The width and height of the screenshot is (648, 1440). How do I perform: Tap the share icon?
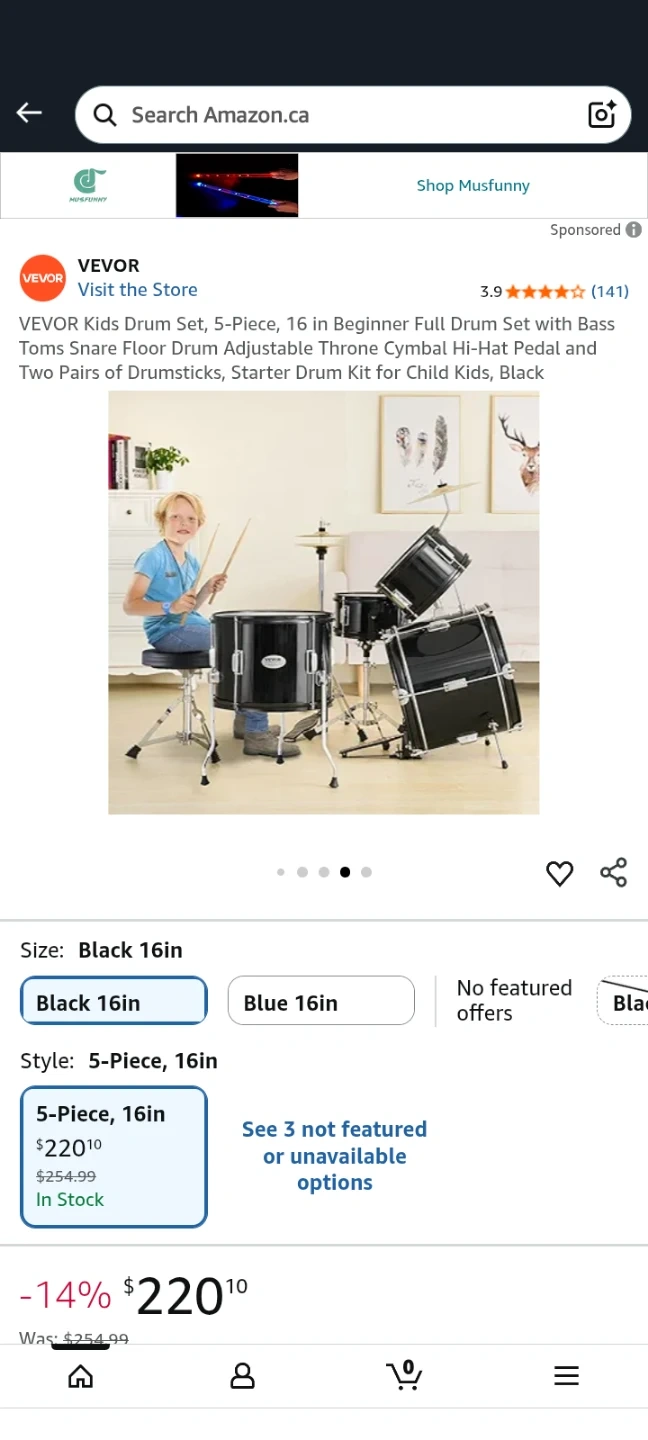(x=613, y=872)
